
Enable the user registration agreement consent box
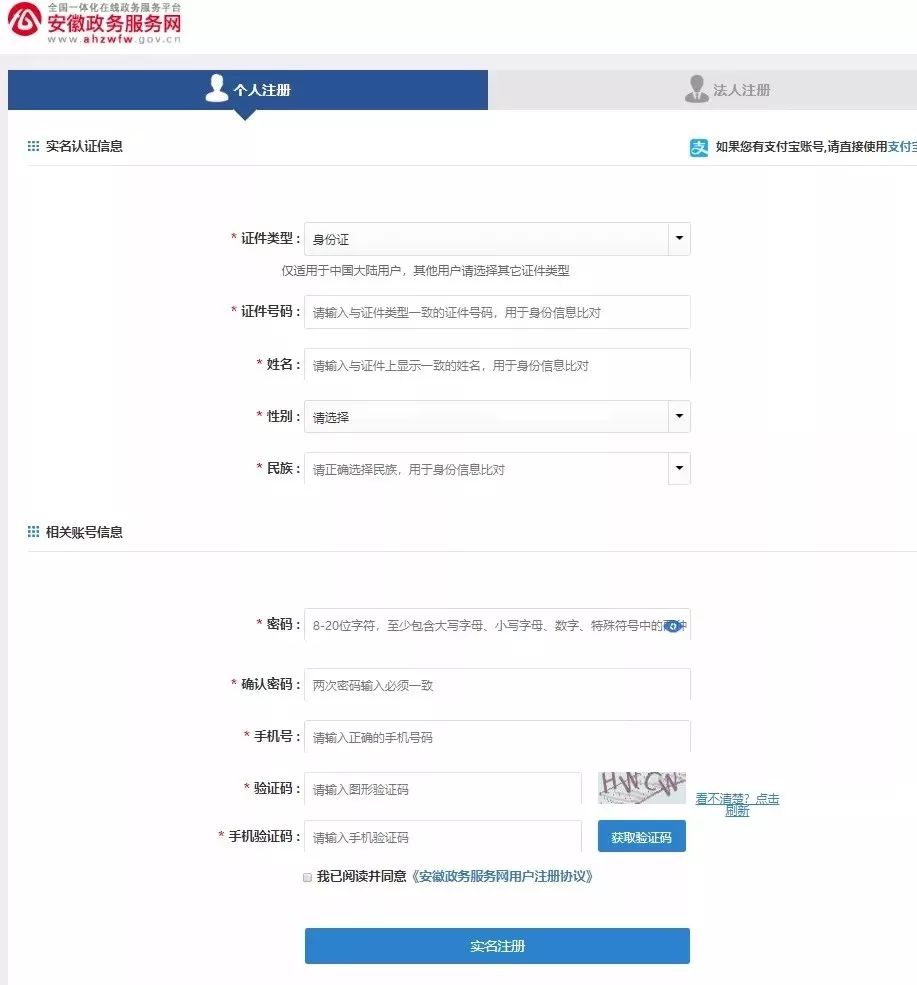(x=306, y=877)
